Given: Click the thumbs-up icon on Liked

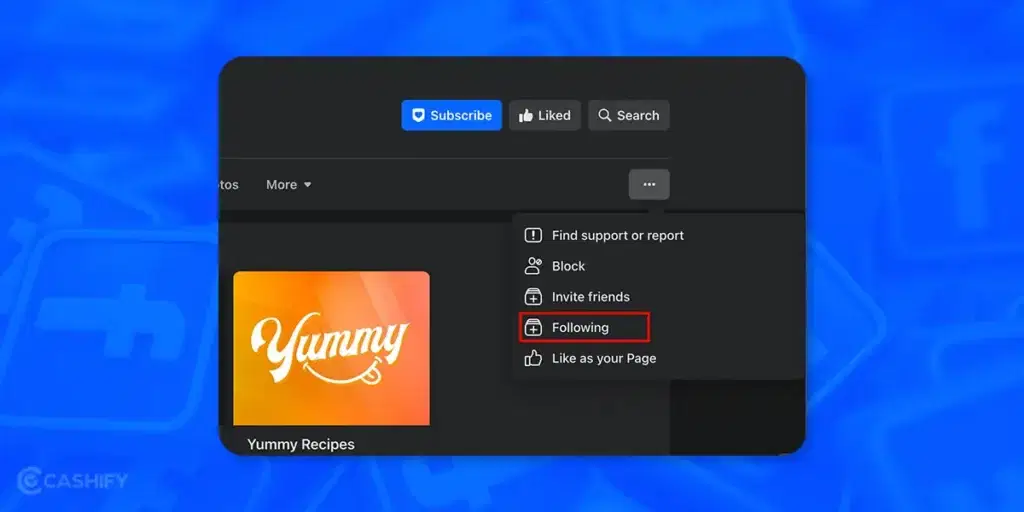Looking at the screenshot, I should coord(526,116).
